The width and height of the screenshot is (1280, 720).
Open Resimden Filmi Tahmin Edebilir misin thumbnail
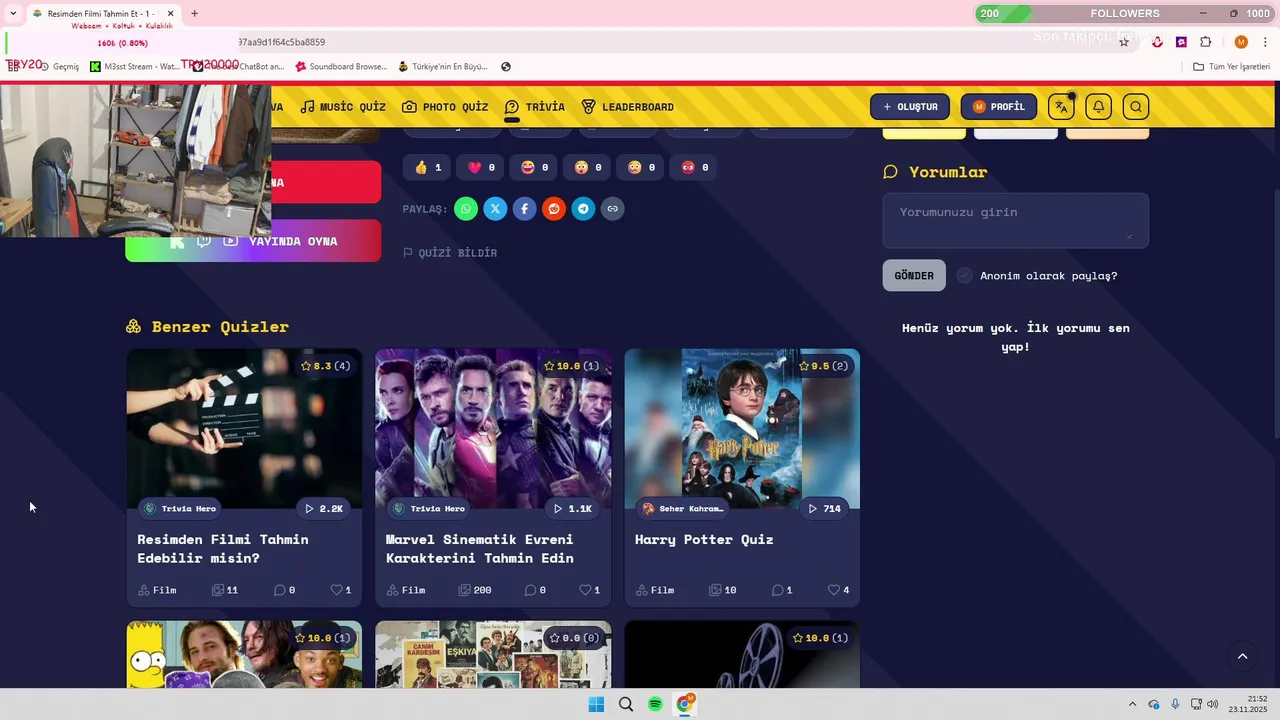tap(244, 428)
